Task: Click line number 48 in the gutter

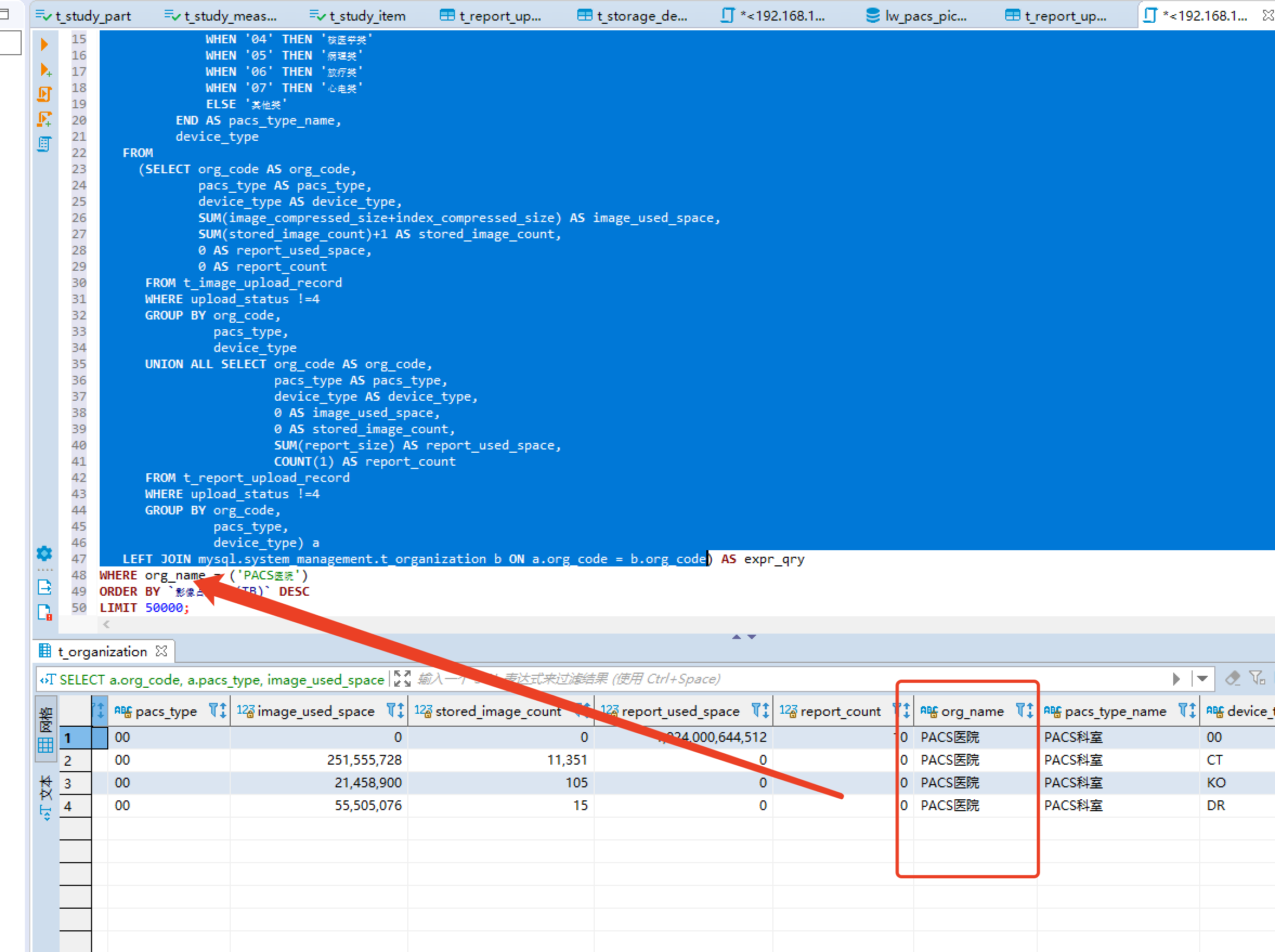Action: pos(79,575)
